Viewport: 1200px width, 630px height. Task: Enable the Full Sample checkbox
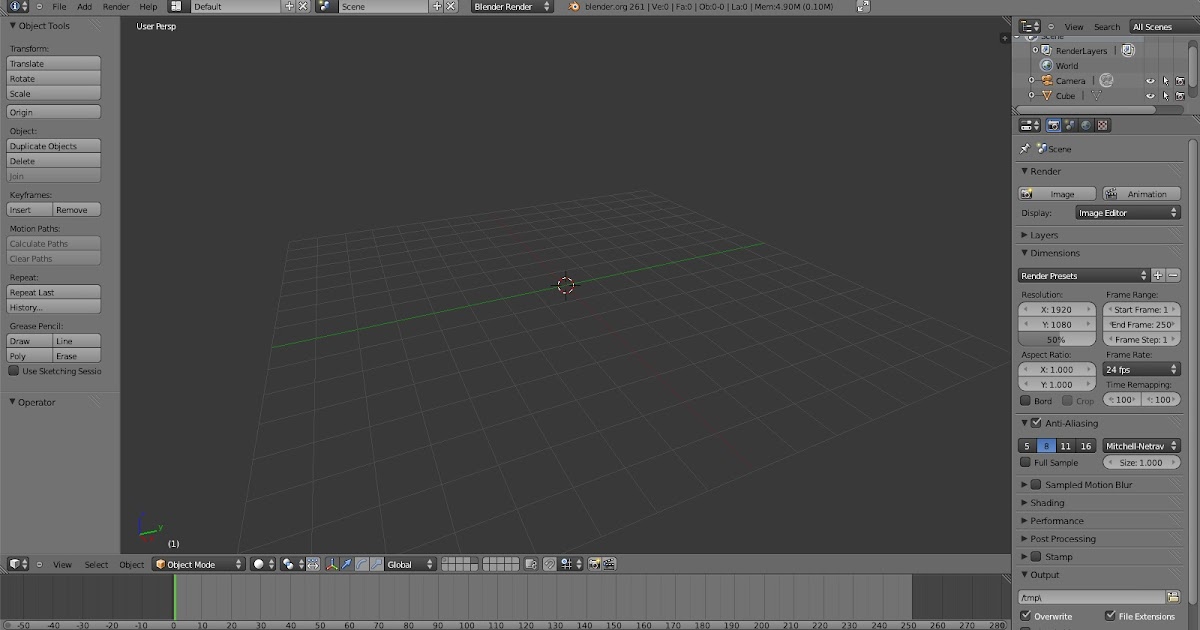point(1025,462)
